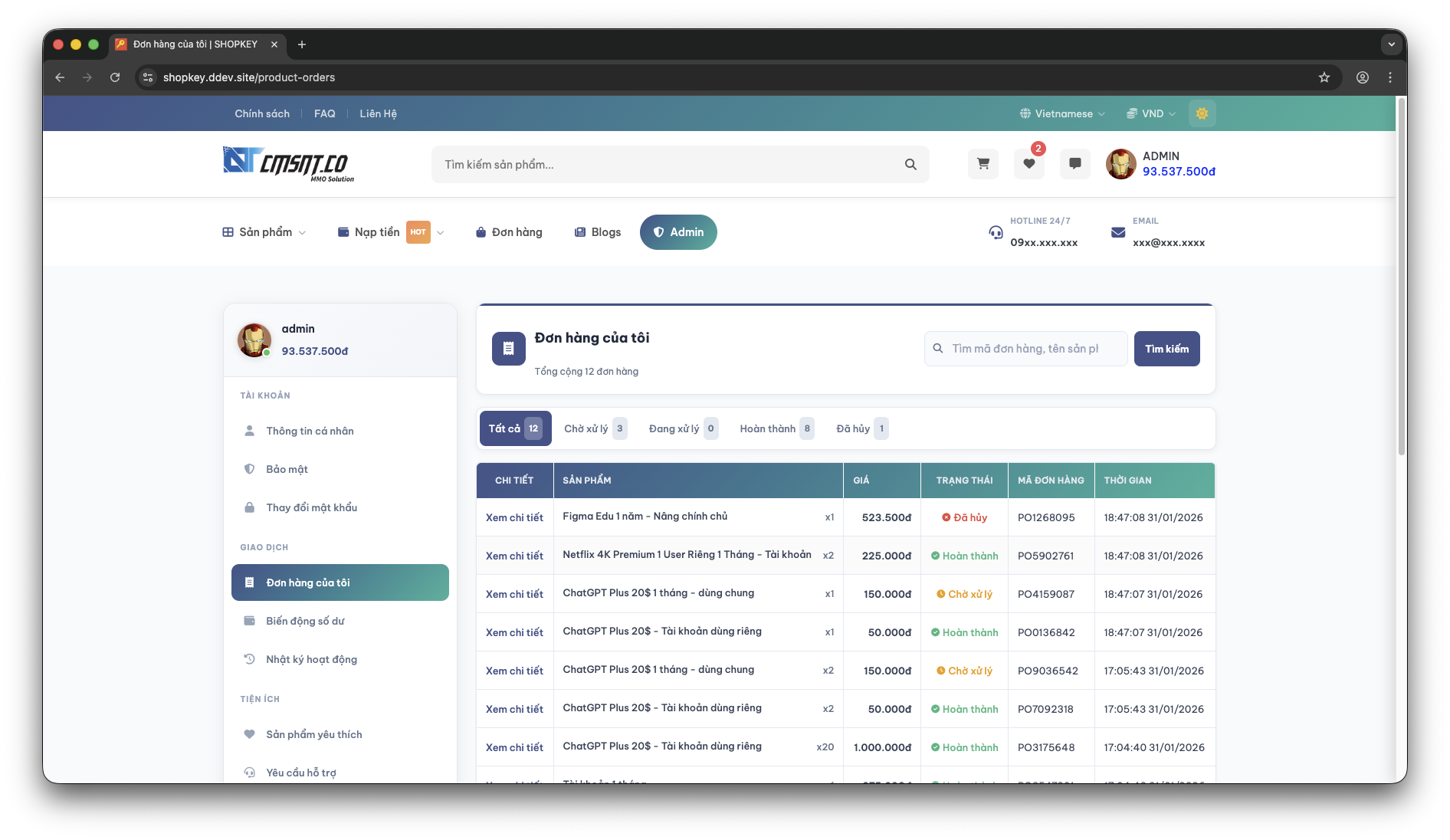
Task: Open Biến động số dư in sidebar
Action: (x=305, y=621)
